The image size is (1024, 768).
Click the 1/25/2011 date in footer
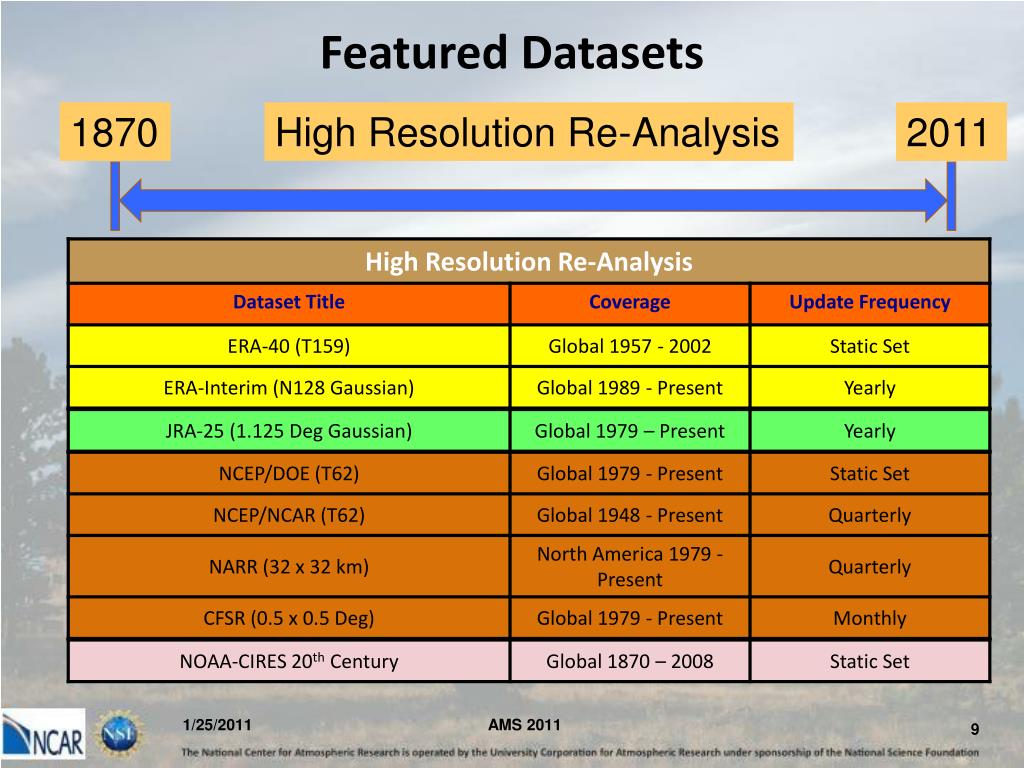pyautogui.click(x=217, y=725)
